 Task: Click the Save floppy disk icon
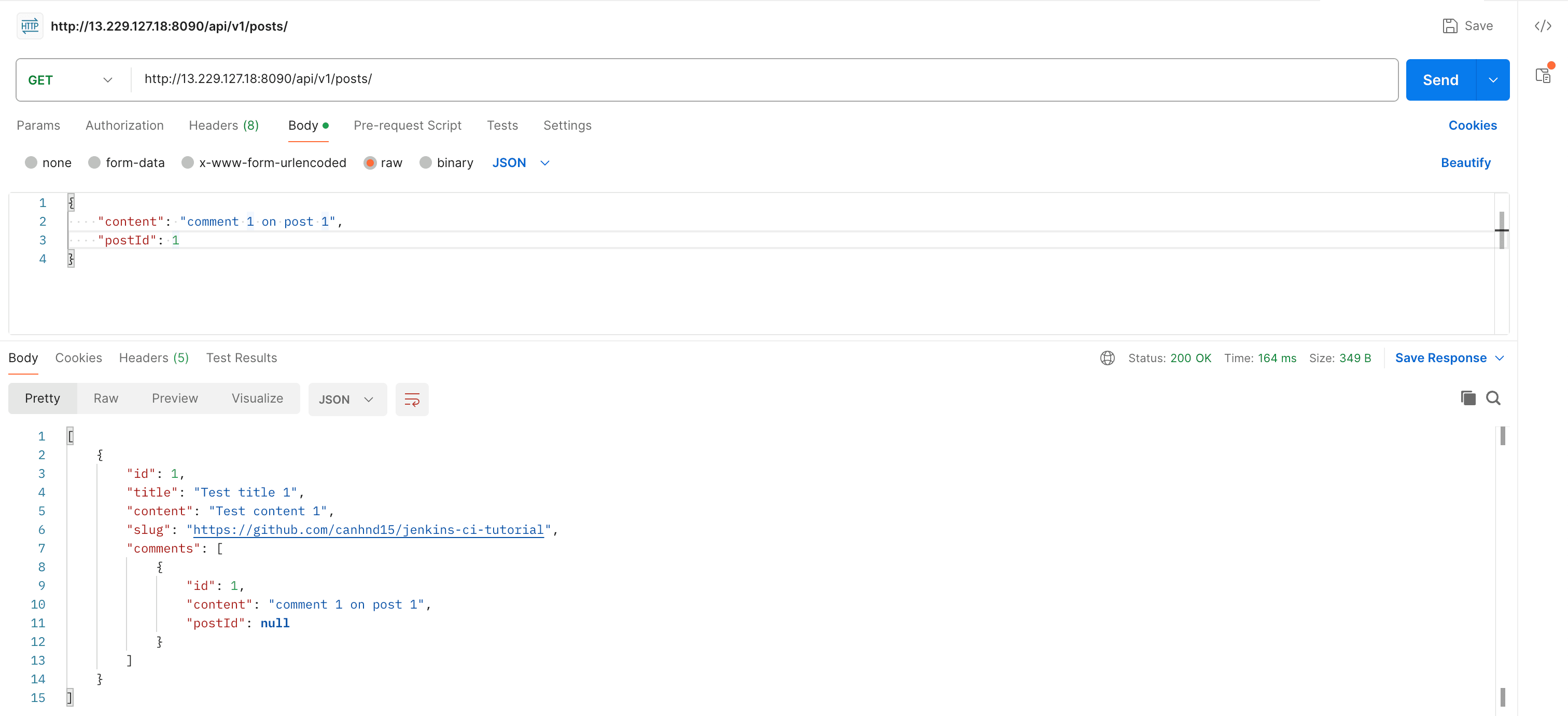tap(1450, 26)
